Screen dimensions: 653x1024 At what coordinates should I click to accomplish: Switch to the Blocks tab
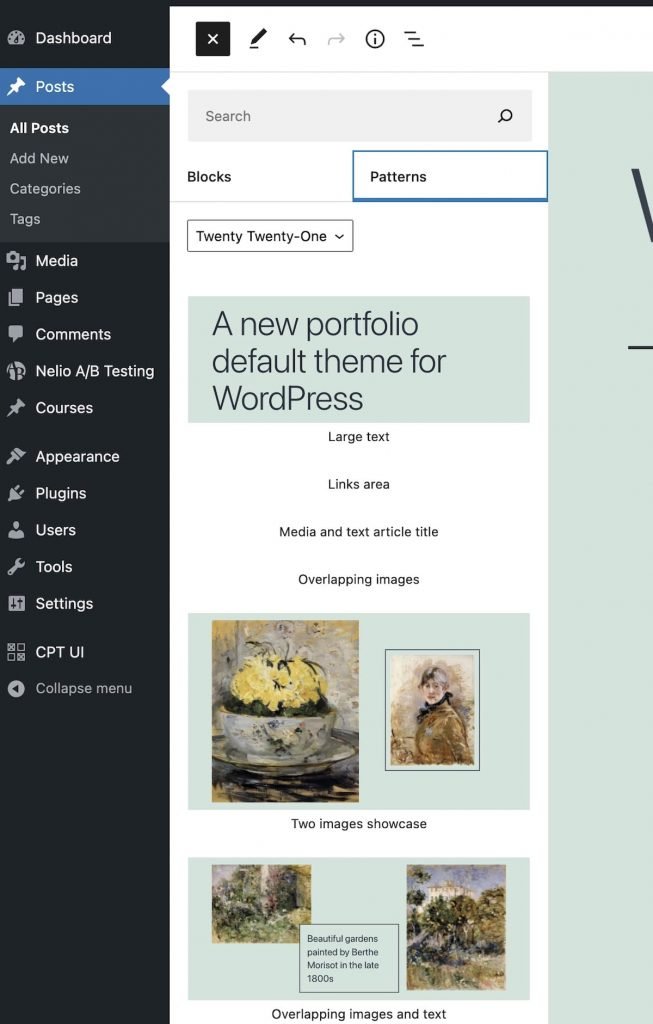click(261, 177)
